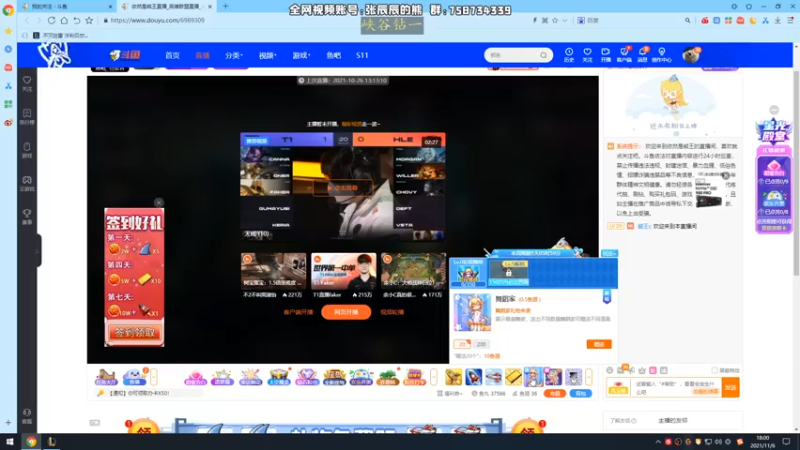
Task: Click orange 网页开播 button
Action: pyautogui.click(x=346, y=312)
